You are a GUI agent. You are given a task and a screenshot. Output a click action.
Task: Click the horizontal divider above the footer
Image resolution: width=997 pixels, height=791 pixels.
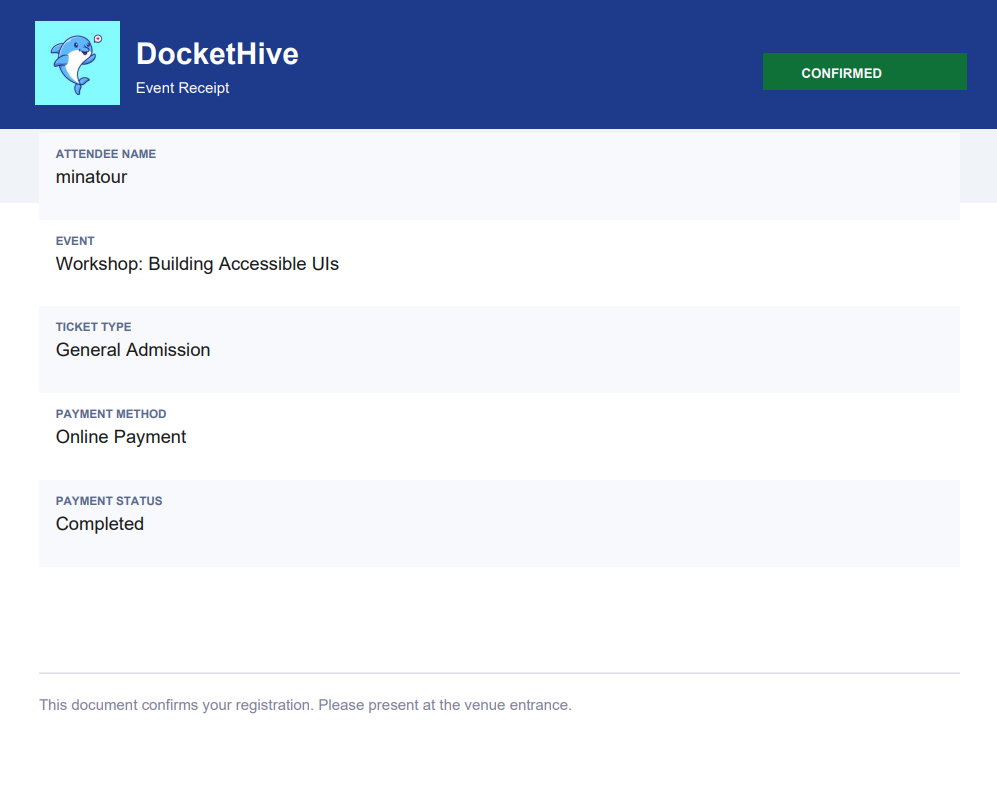pyautogui.click(x=499, y=673)
